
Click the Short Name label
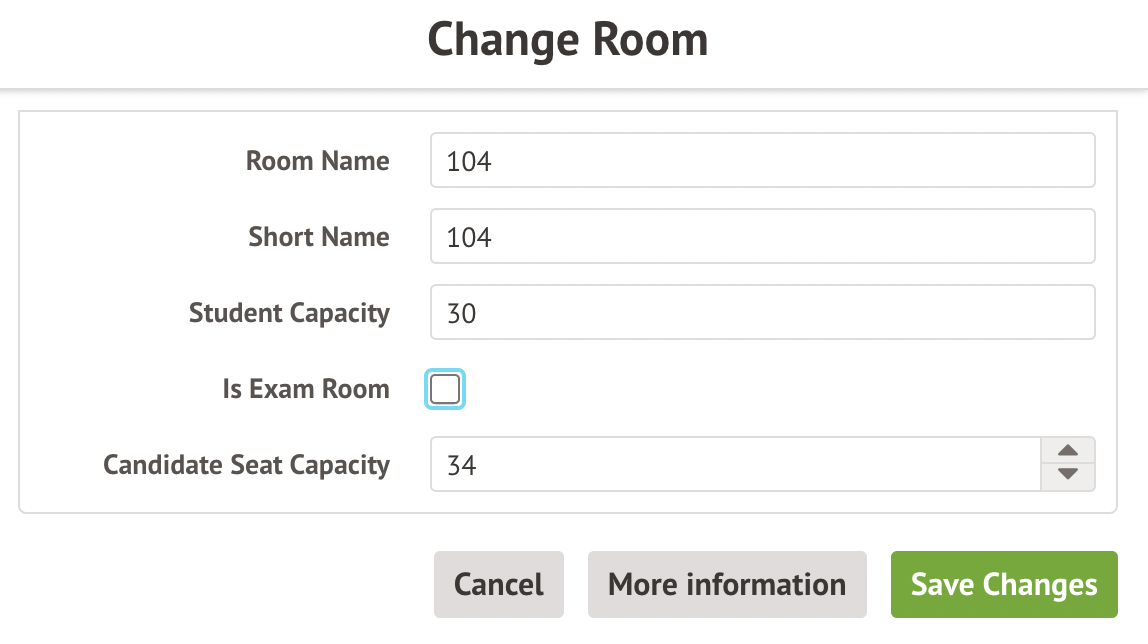pyautogui.click(x=319, y=237)
